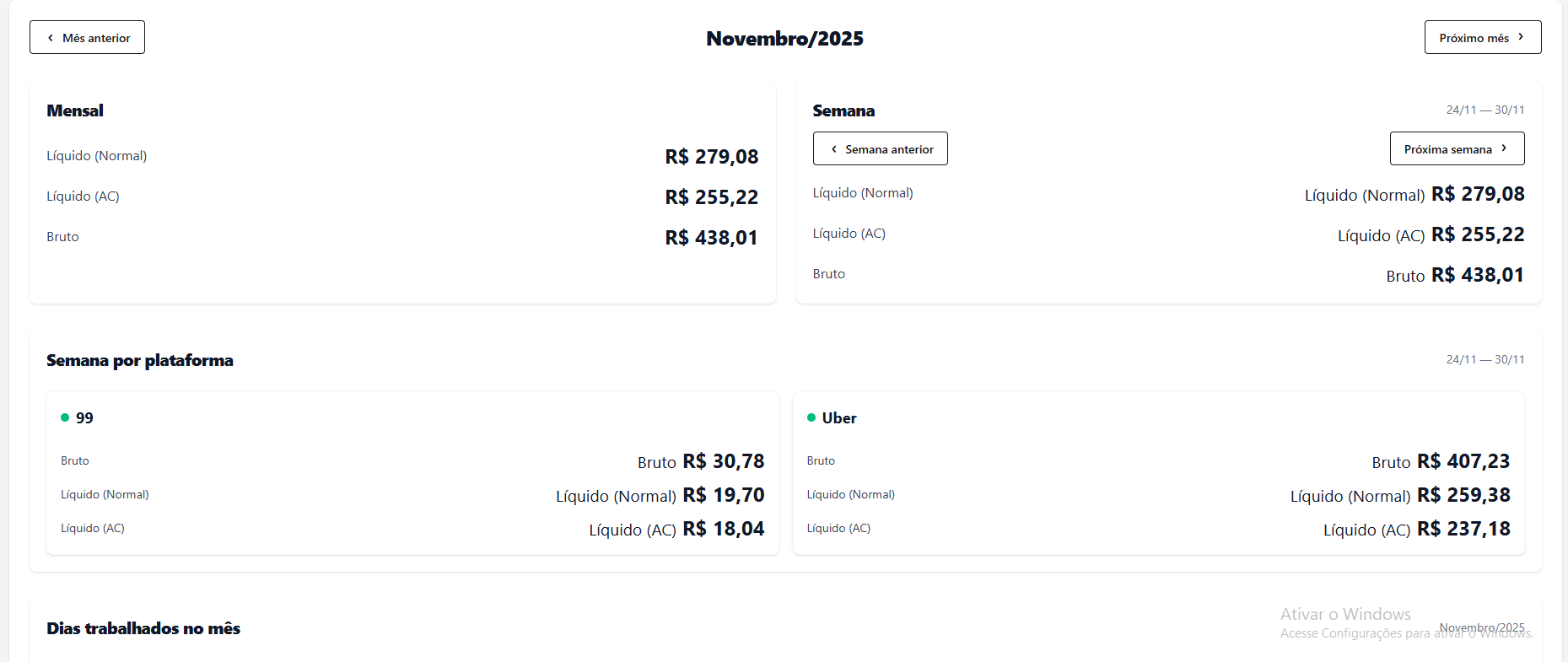
Task: Click 99 Líquido (Normal) value R$ 19,70
Action: tap(723, 495)
